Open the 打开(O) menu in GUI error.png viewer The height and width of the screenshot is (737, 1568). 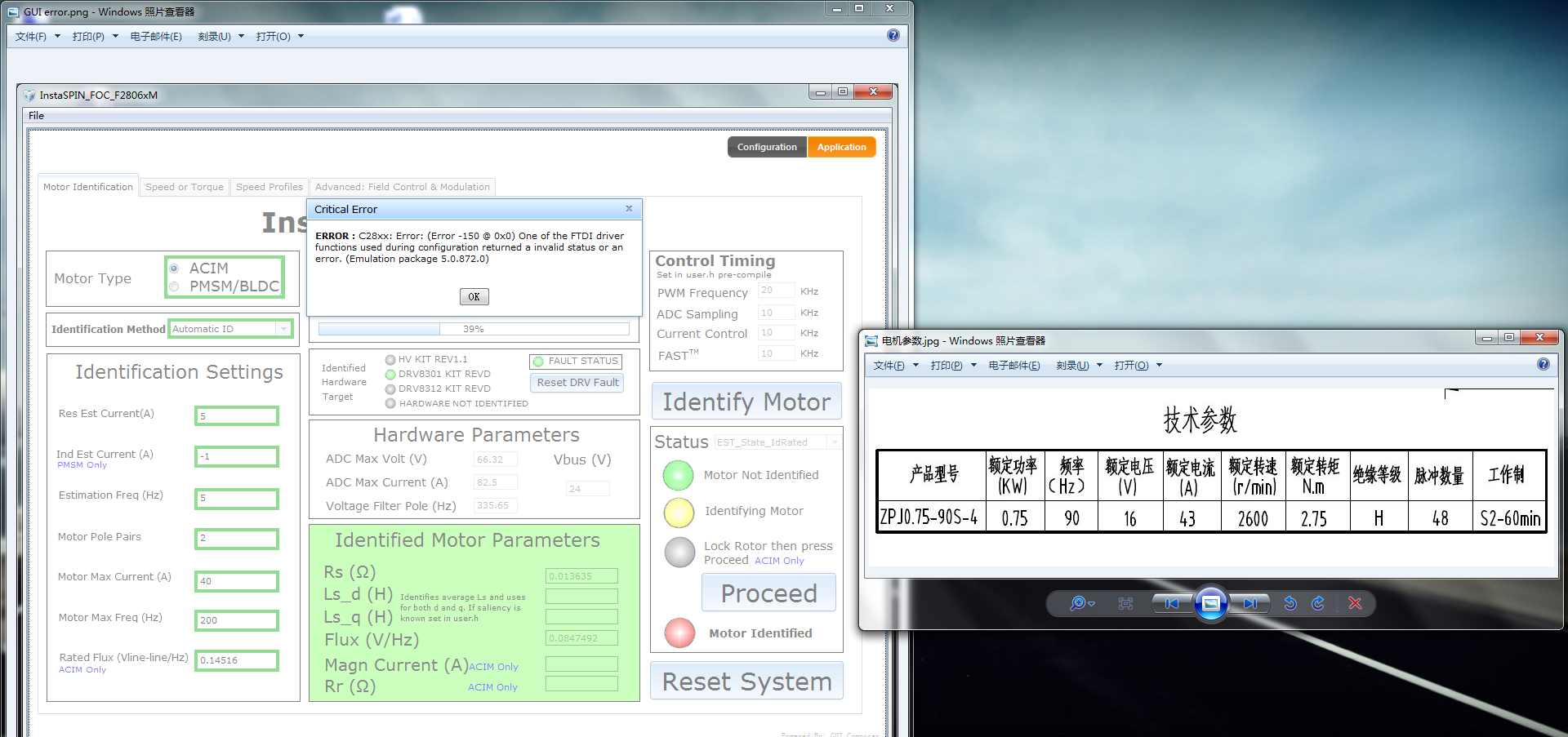pyautogui.click(x=280, y=37)
